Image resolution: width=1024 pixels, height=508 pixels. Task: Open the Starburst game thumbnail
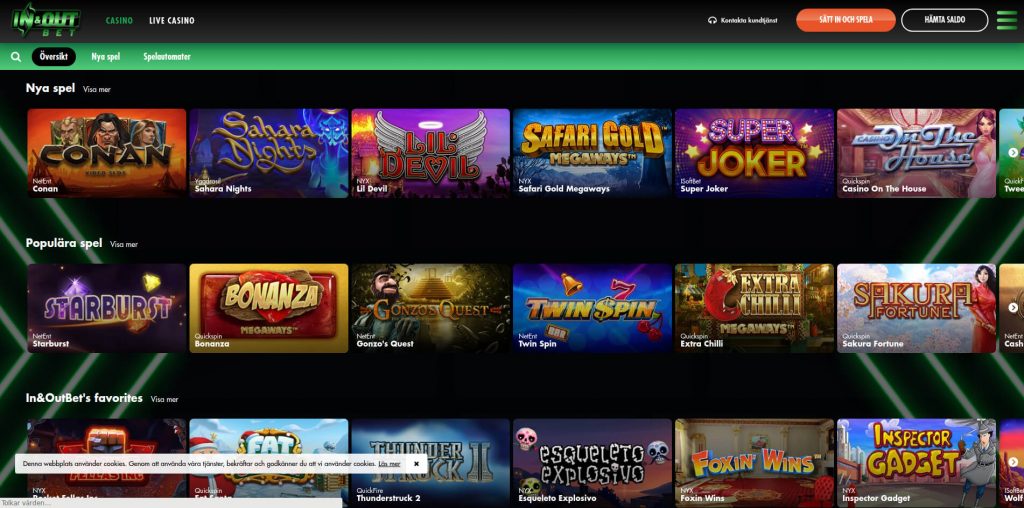106,308
